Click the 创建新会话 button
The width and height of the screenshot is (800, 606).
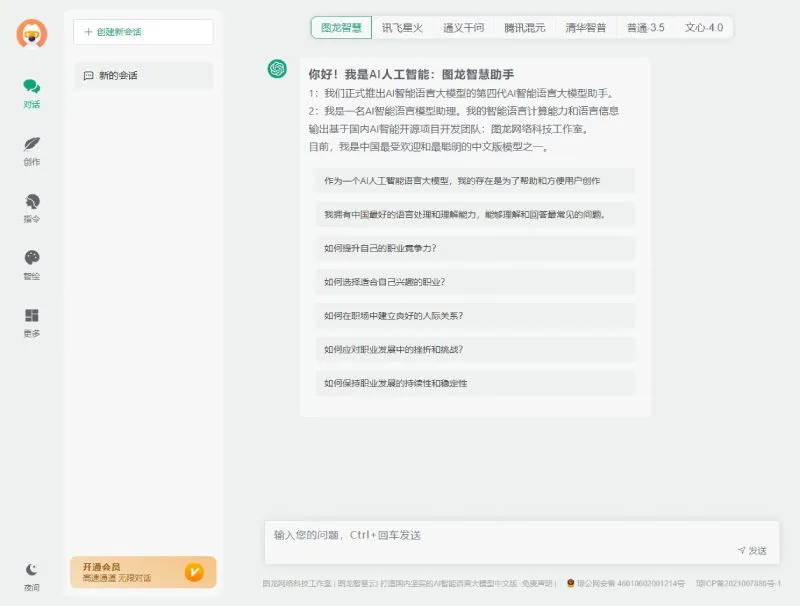pos(143,32)
